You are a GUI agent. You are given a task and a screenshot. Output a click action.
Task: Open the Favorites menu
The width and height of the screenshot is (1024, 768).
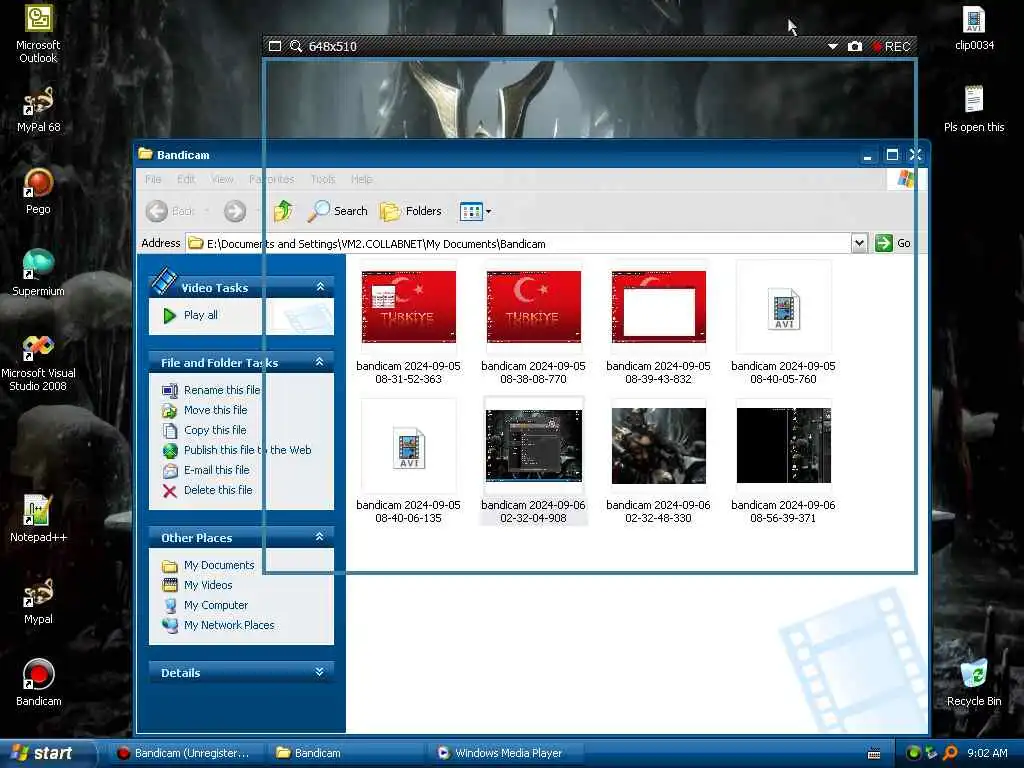(x=272, y=179)
